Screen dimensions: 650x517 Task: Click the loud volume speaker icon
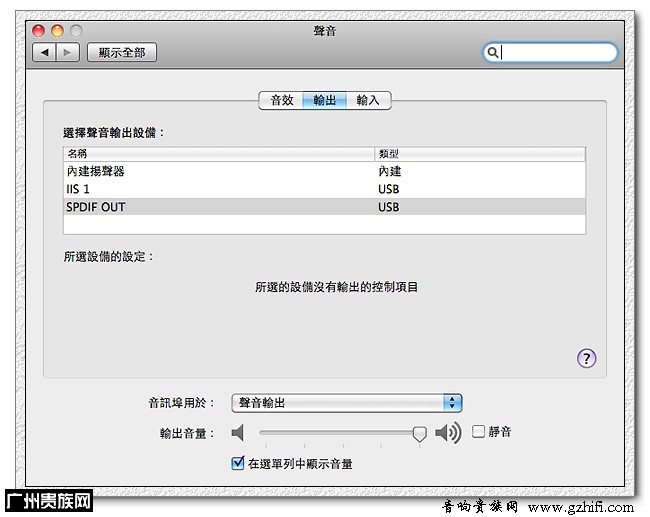tap(448, 433)
